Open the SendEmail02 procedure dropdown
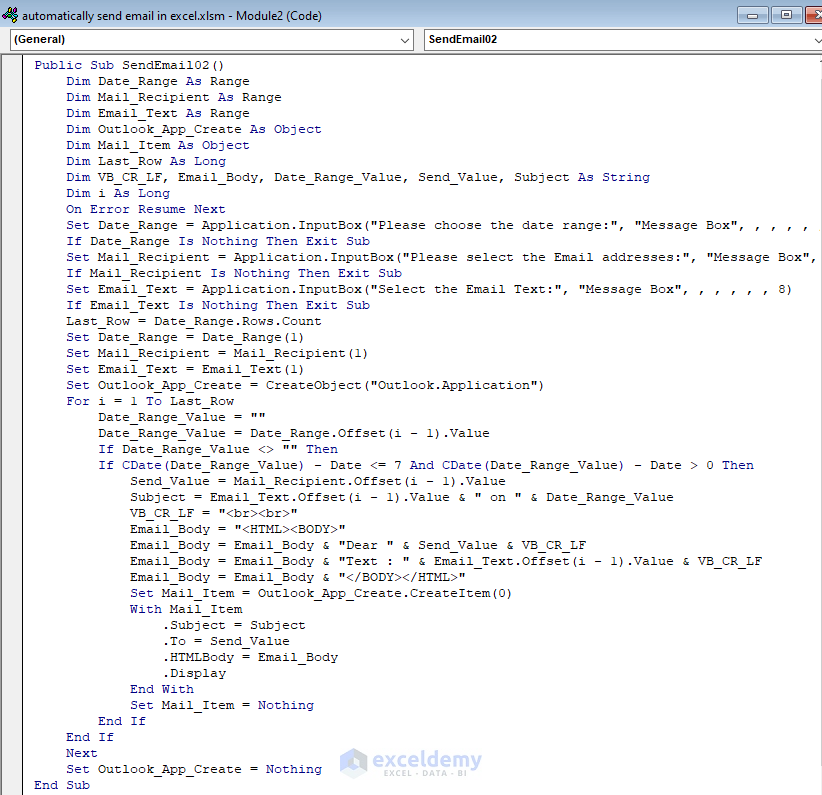This screenshot has height=795, width=822. tap(622, 40)
